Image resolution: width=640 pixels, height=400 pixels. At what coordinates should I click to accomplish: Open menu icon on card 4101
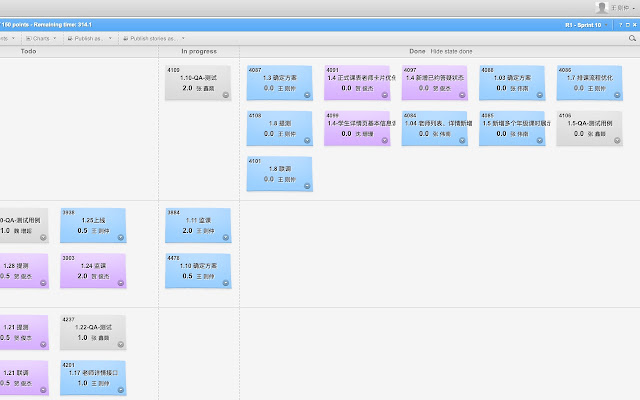pyautogui.click(x=306, y=186)
